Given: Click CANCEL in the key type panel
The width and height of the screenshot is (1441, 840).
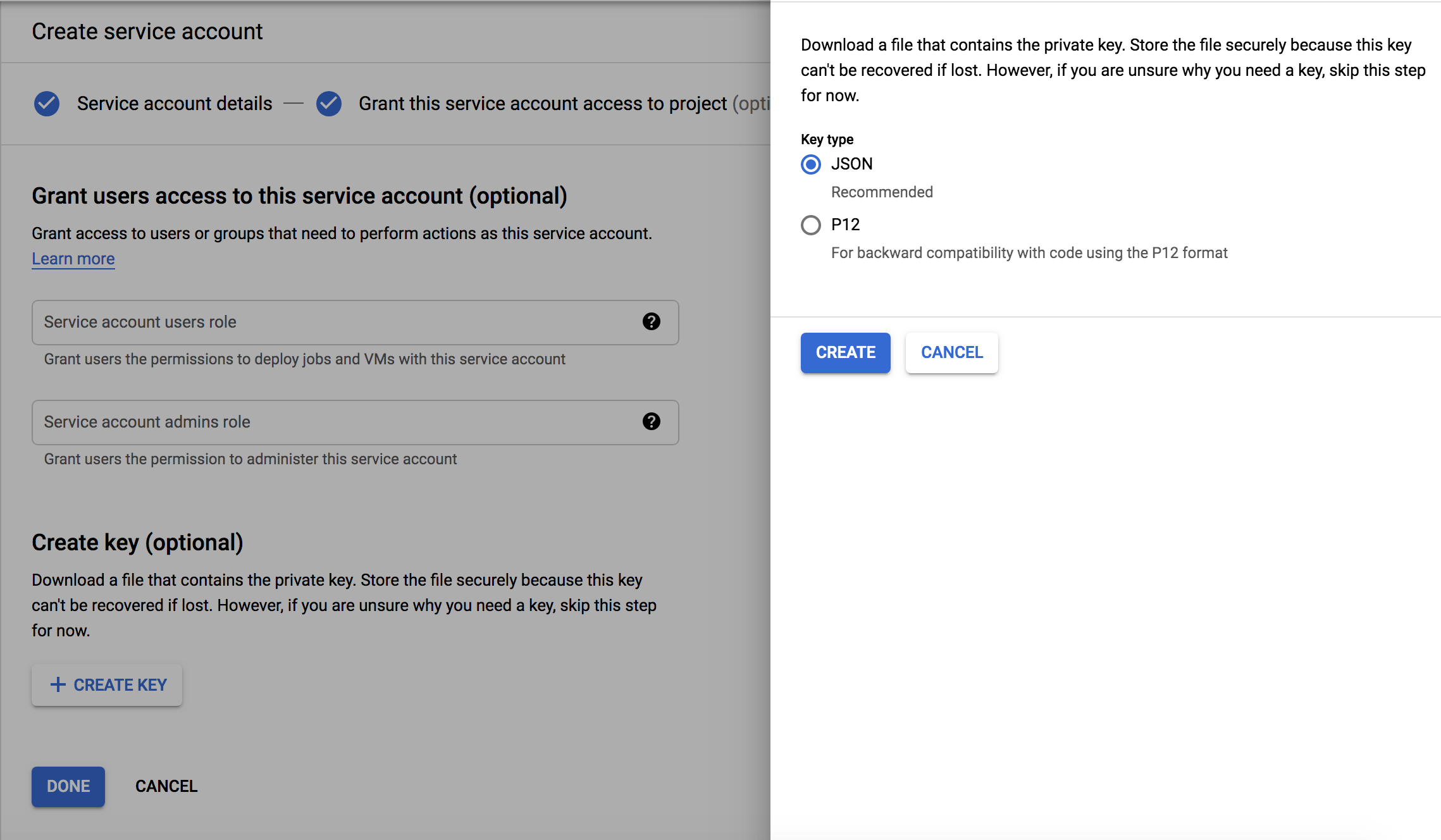Looking at the screenshot, I should point(951,352).
